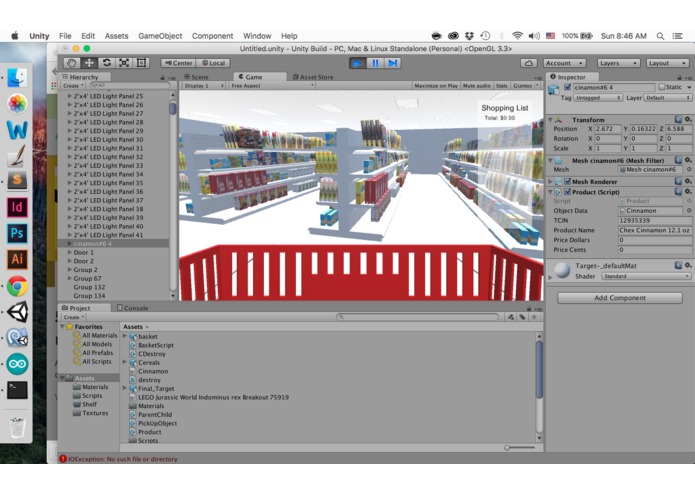695x494 pixels.
Task: Expand the Cereals asset folder
Action: point(125,362)
